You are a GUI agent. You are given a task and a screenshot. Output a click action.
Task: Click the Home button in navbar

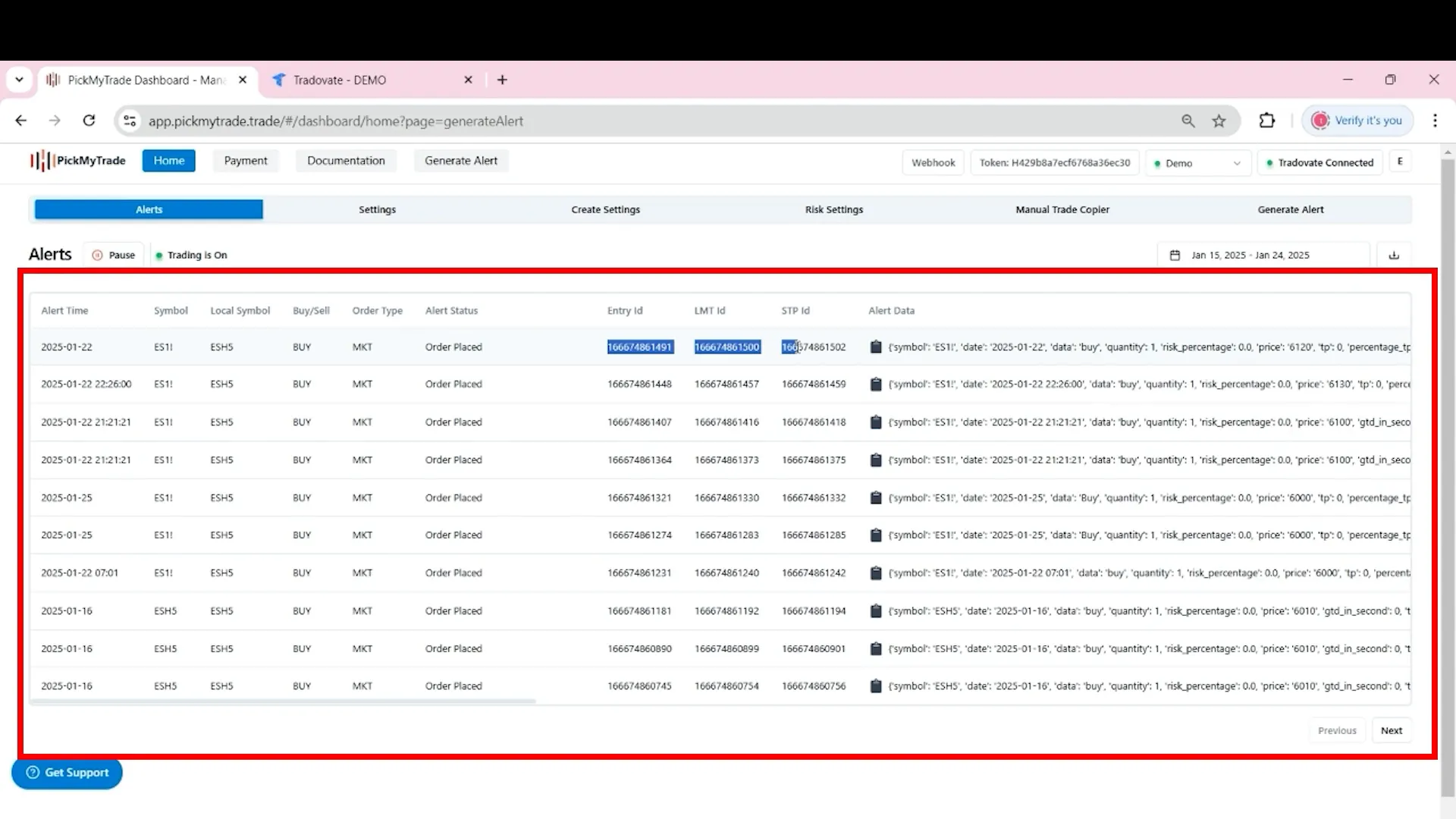(x=168, y=161)
